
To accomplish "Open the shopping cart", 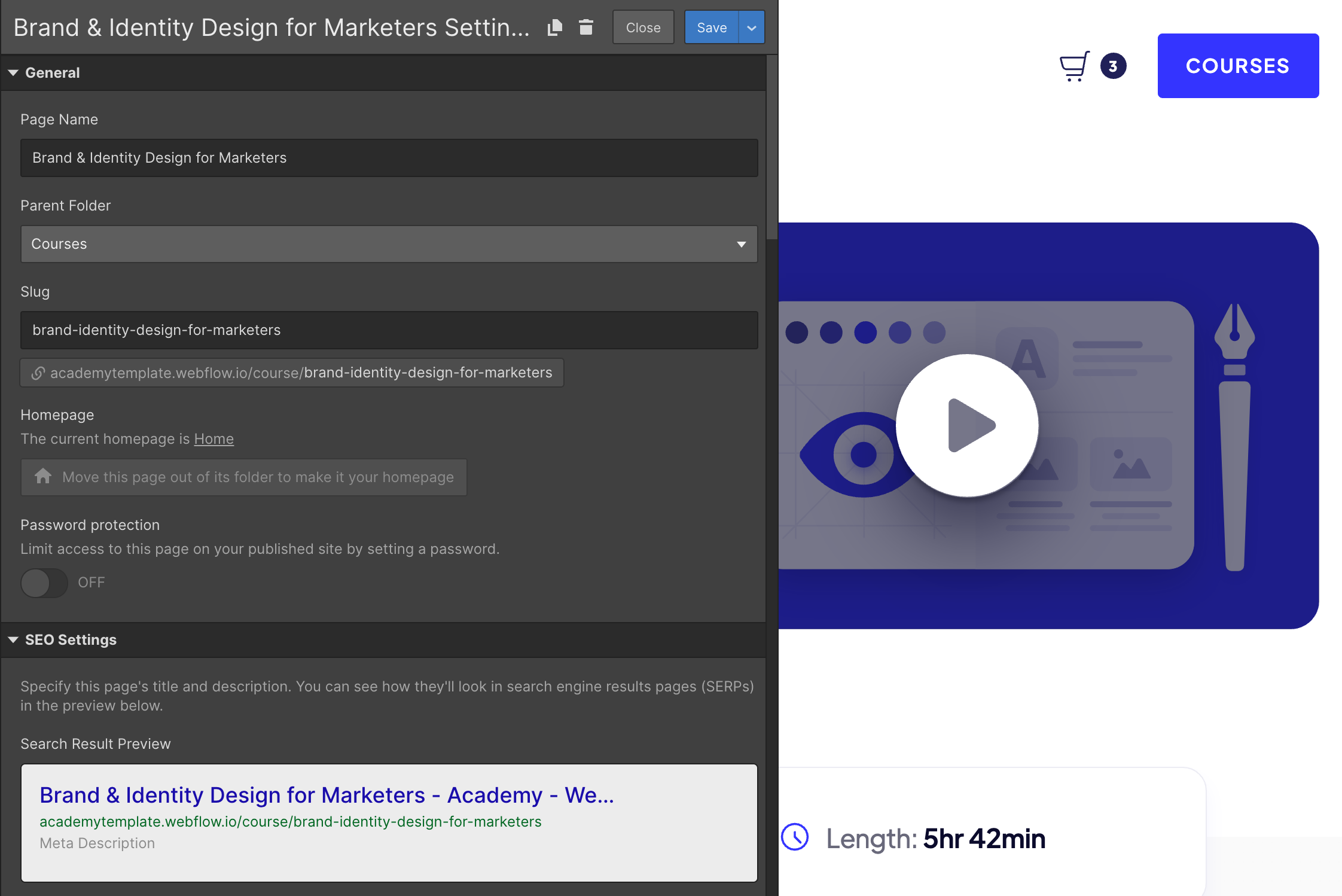I will coord(1075,66).
